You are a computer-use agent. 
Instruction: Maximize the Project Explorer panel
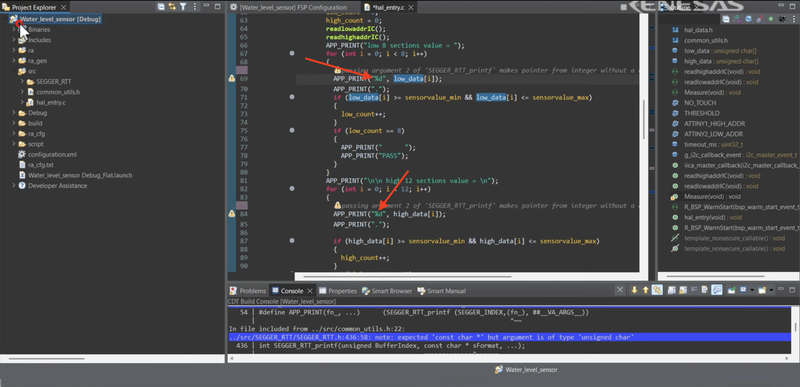click(217, 7)
